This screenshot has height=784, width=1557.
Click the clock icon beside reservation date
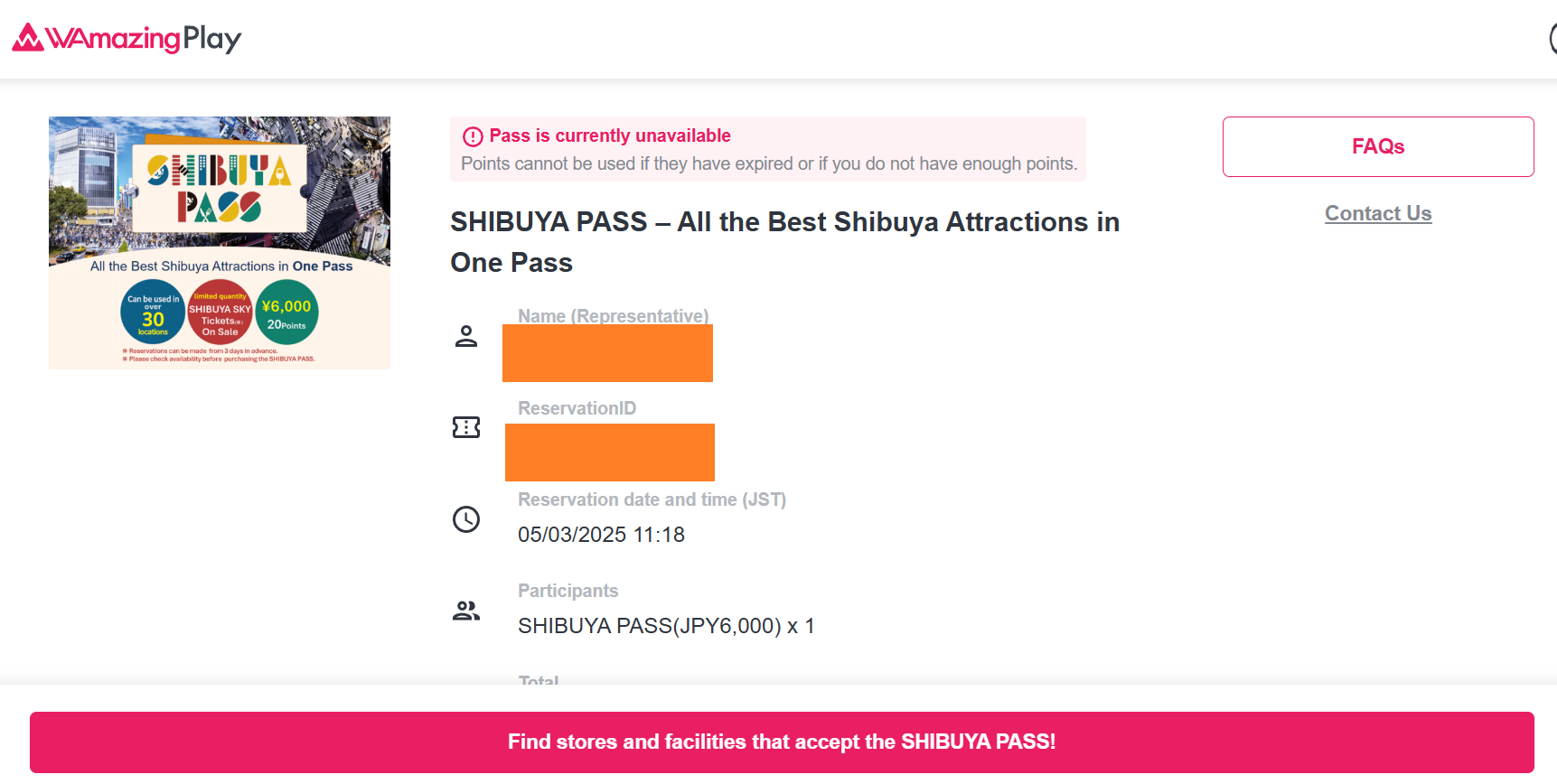[466, 519]
